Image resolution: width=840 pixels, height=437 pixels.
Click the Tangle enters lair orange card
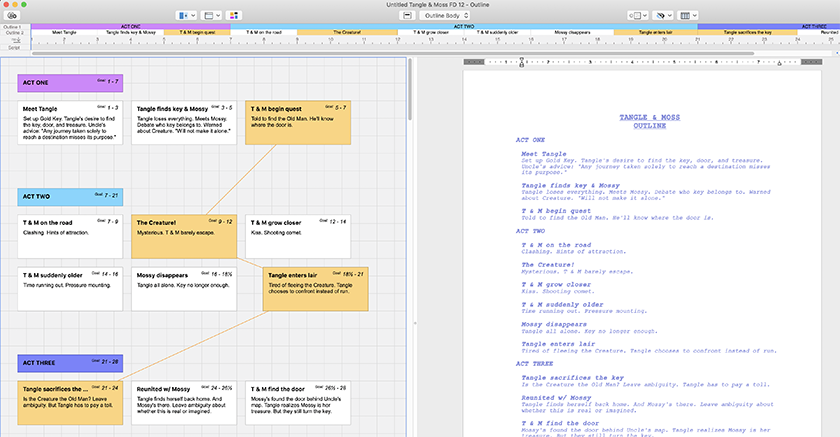[x=314, y=287]
